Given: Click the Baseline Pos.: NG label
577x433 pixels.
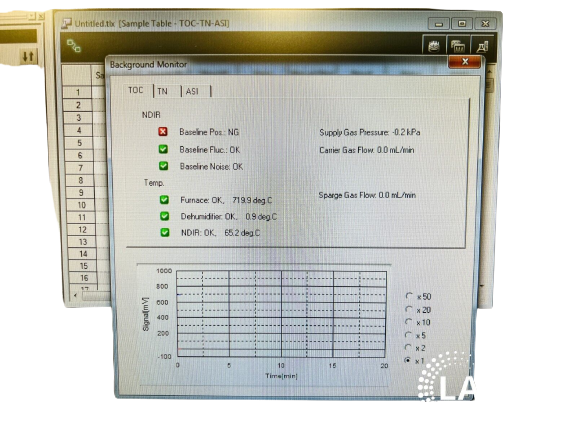Looking at the screenshot, I should [209, 132].
